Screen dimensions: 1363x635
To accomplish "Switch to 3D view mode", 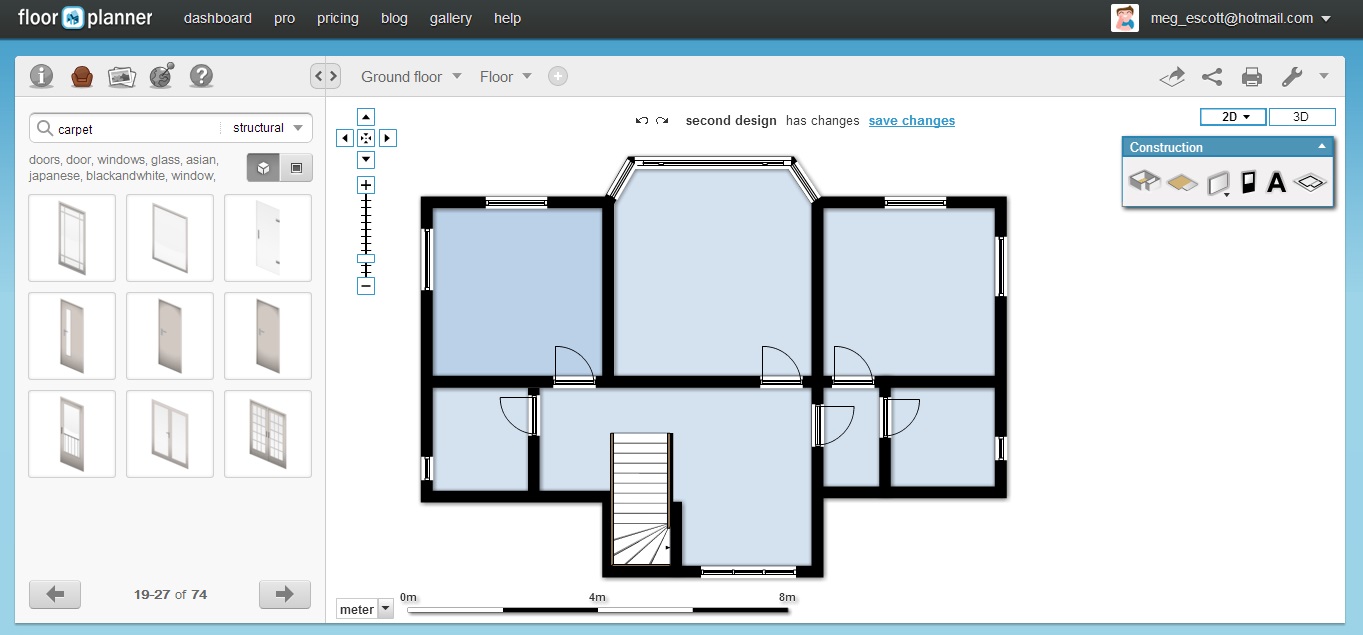I will pyautogui.click(x=1301, y=116).
